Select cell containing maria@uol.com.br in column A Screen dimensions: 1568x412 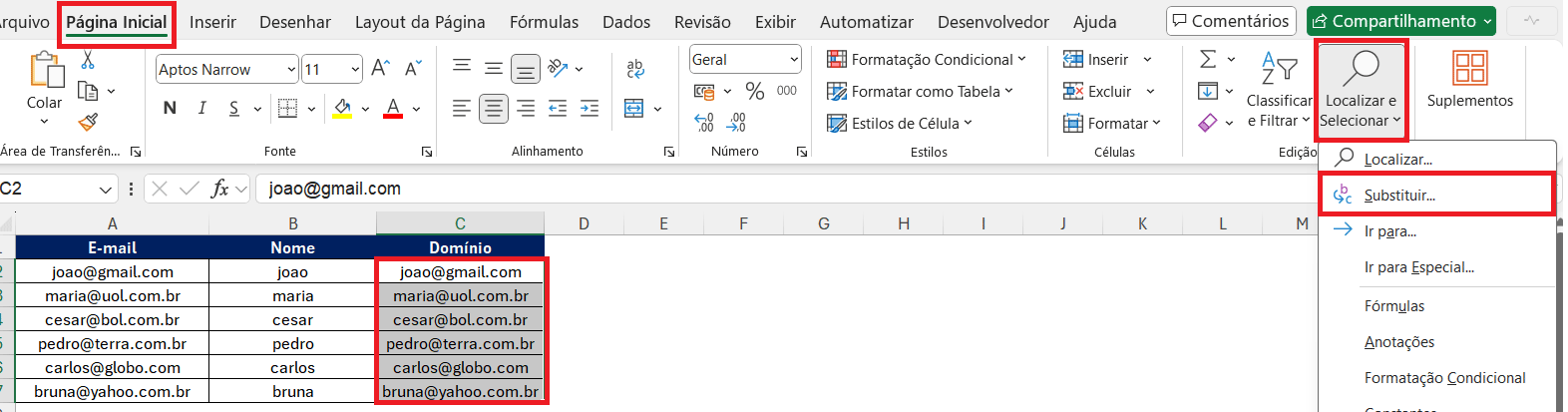click(x=113, y=296)
